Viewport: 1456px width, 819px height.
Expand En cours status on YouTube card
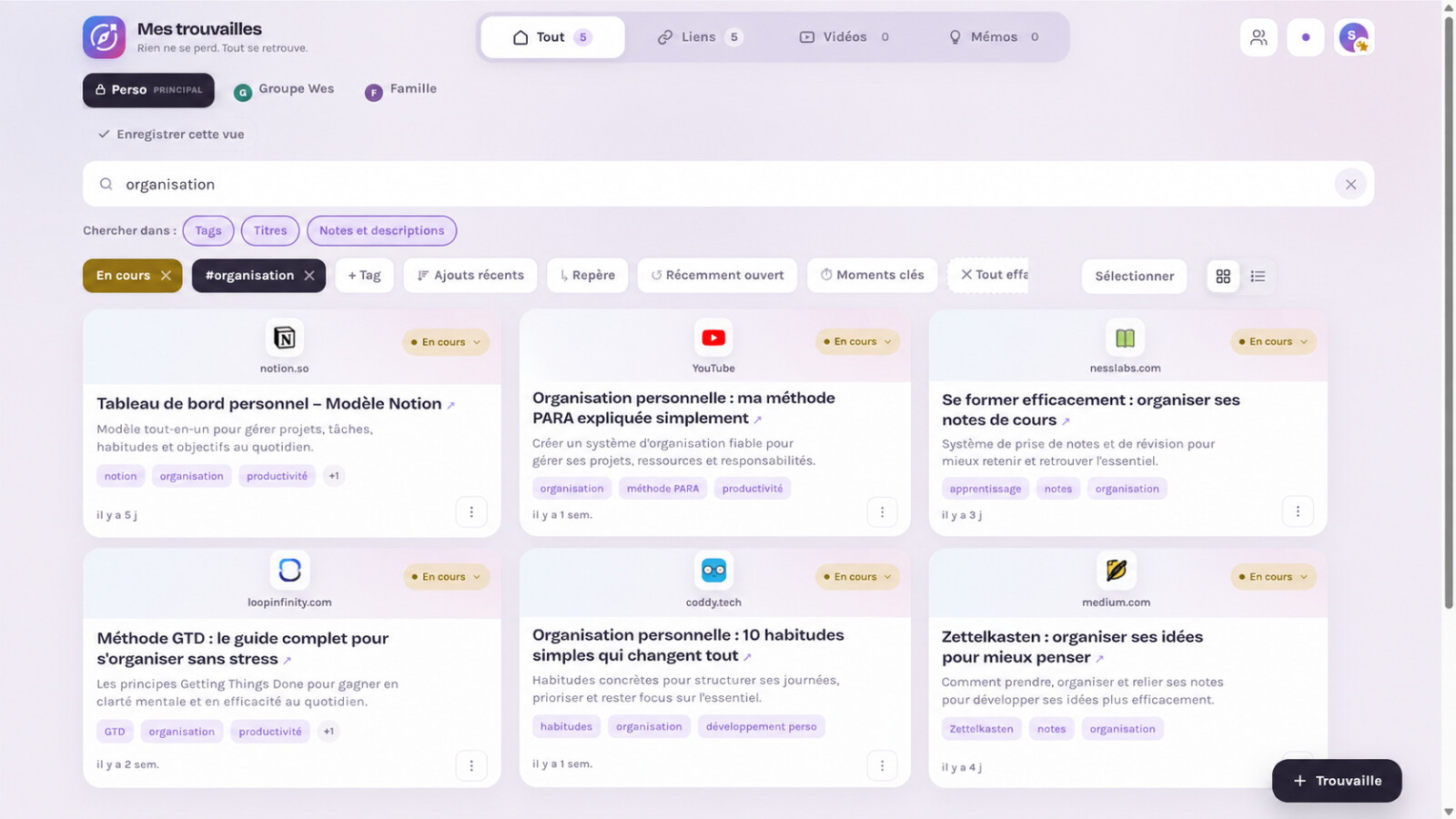click(x=857, y=342)
